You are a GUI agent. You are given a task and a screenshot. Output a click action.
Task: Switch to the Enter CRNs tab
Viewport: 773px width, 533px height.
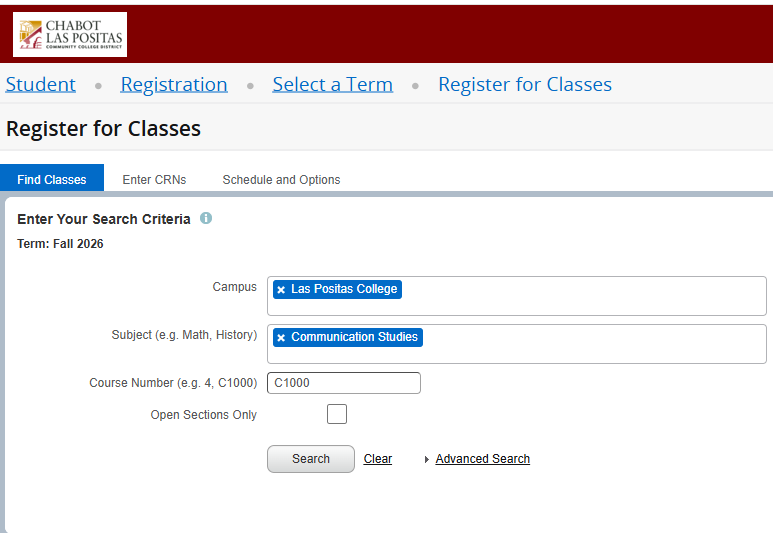pos(154,180)
